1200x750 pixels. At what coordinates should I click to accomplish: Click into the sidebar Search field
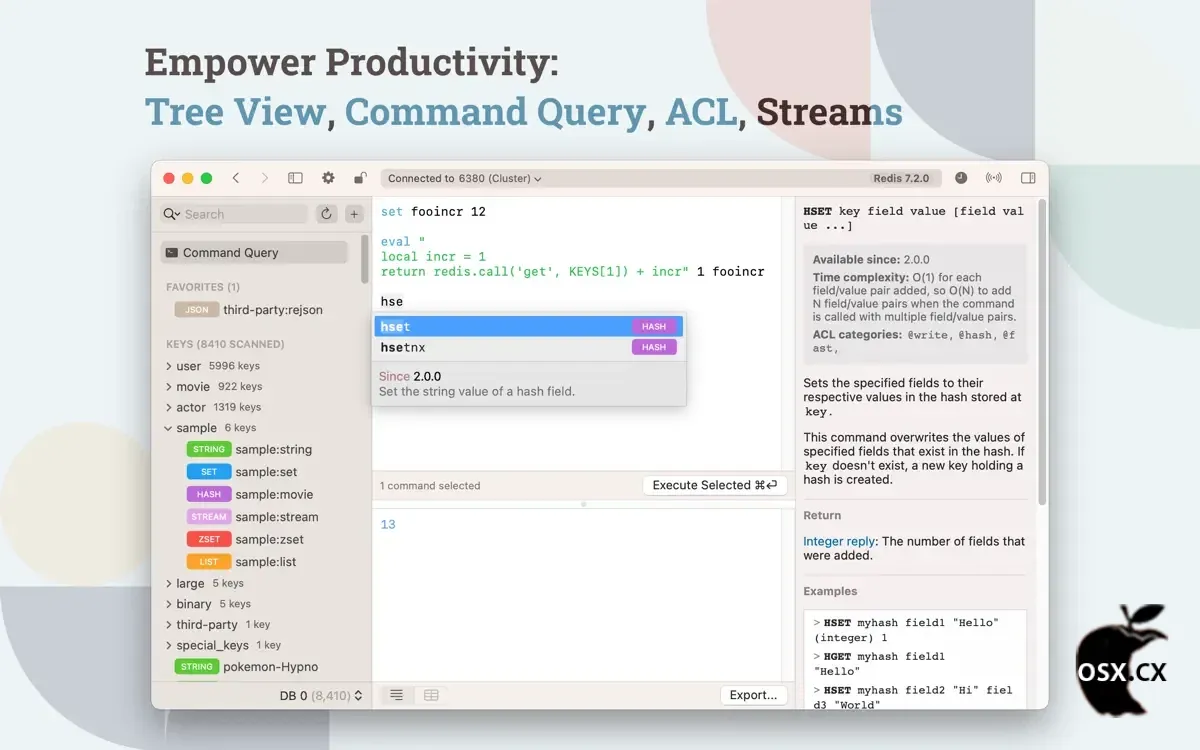point(234,214)
